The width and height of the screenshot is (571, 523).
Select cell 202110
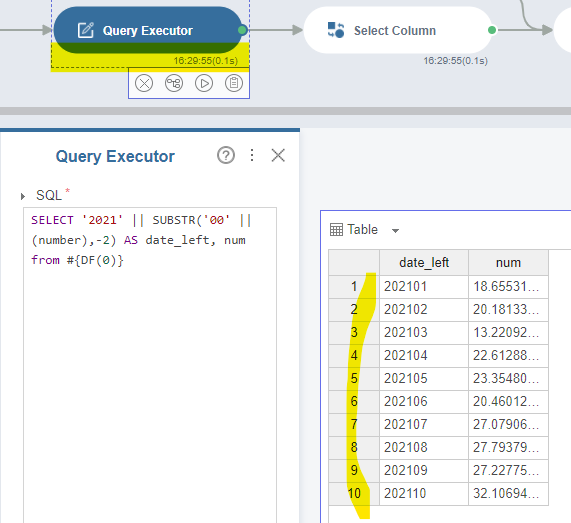click(424, 493)
